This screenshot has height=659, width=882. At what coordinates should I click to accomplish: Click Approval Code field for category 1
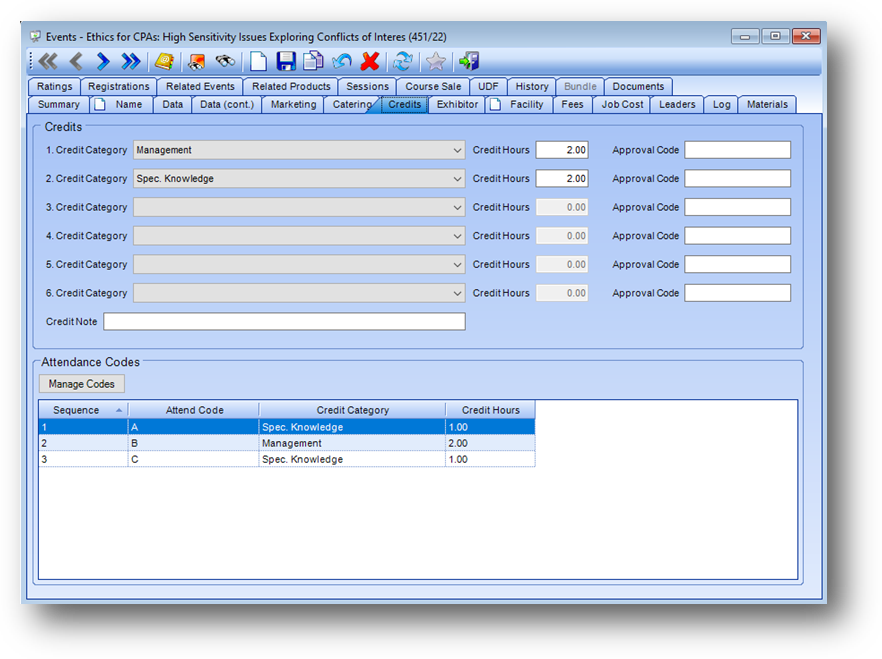pyautogui.click(x=737, y=150)
